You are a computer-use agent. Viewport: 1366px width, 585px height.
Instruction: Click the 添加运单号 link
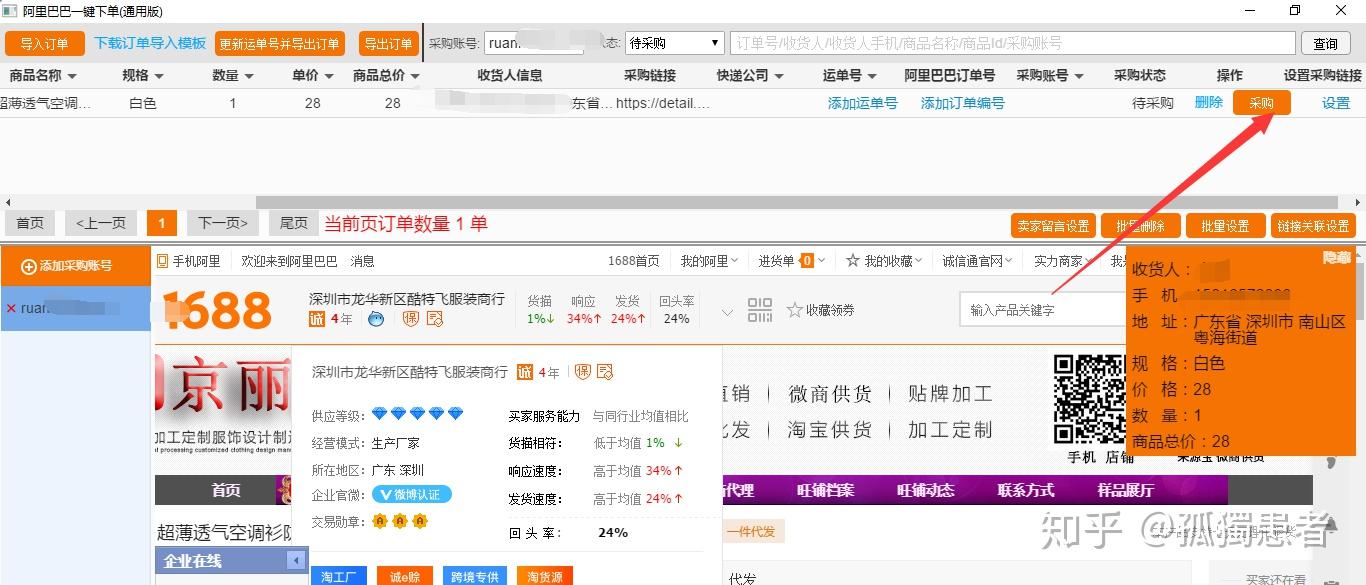863,103
